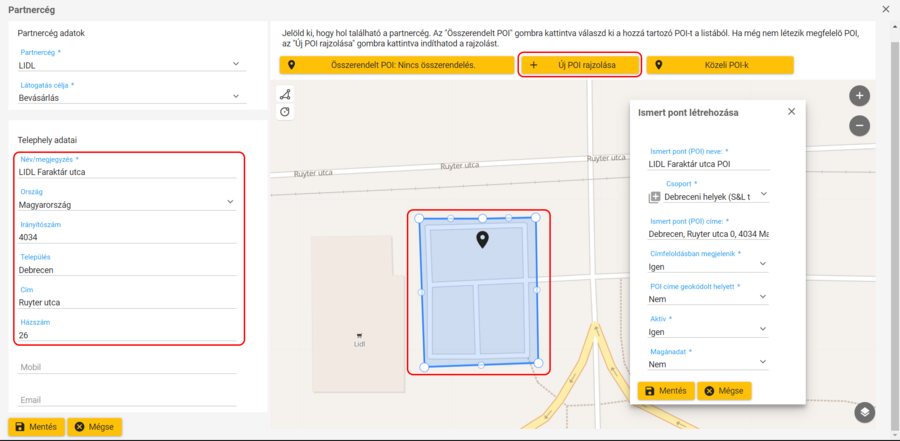Close the Ismert pont létrehozása dialog
Screen dimensions: 900x441
[791, 111]
